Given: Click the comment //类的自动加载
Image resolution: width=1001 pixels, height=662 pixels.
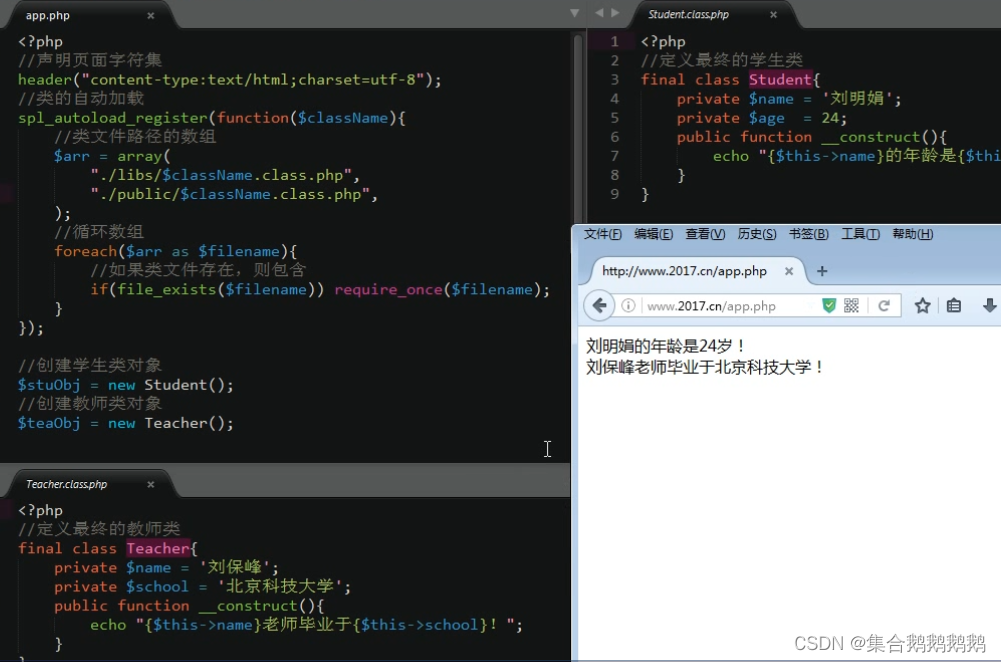Looking at the screenshot, I should pos(81,99).
